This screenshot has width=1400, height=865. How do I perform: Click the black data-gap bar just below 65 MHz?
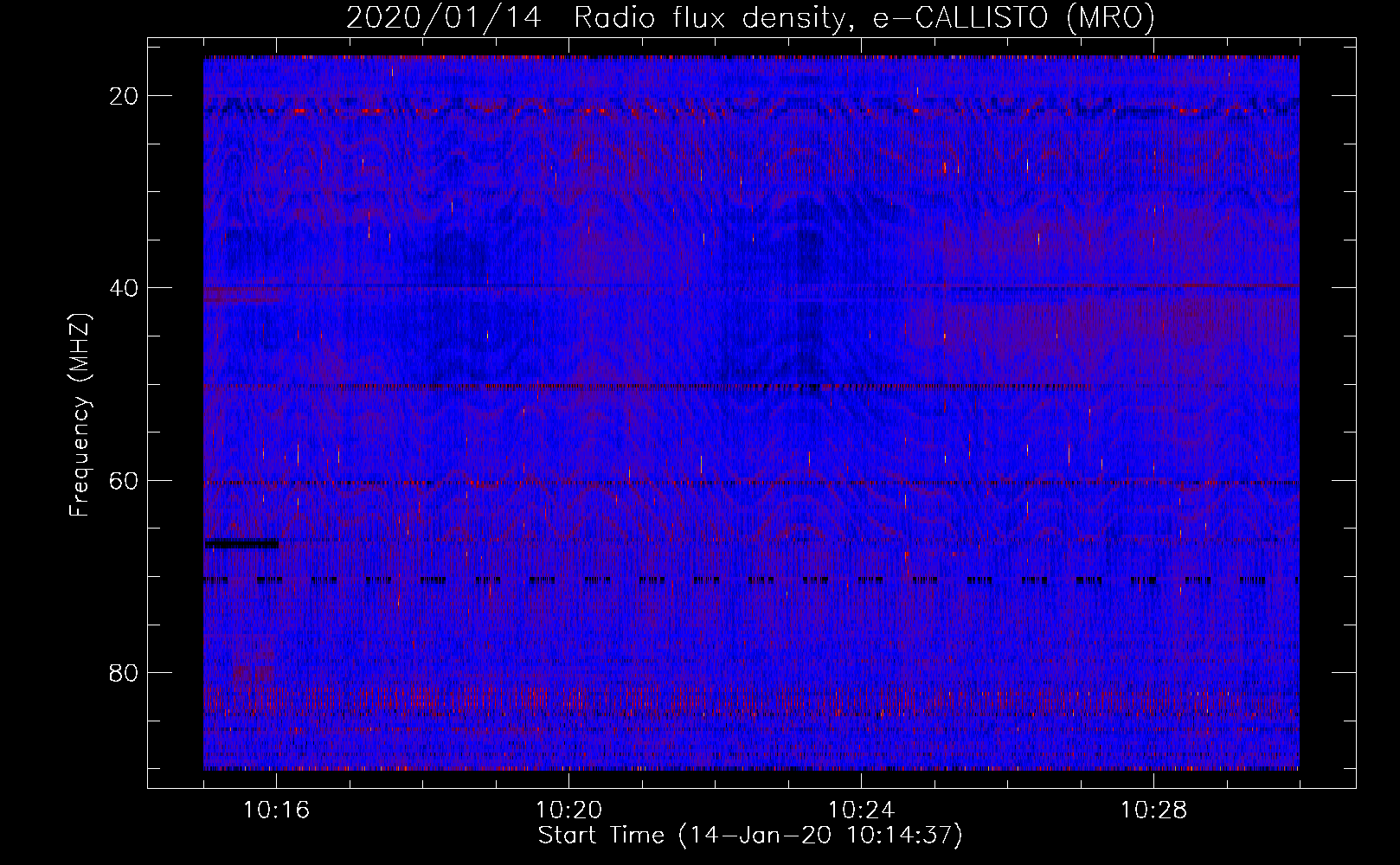242,544
